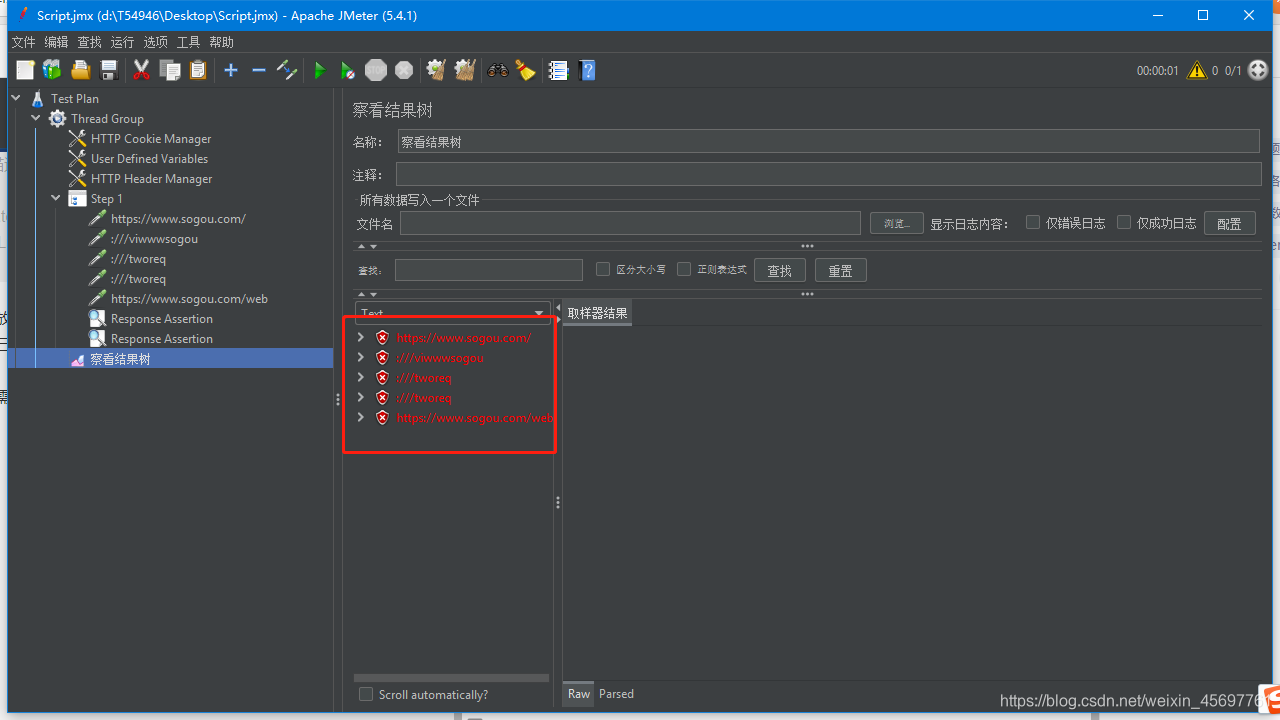Focus the 注释 comment field

(828, 174)
